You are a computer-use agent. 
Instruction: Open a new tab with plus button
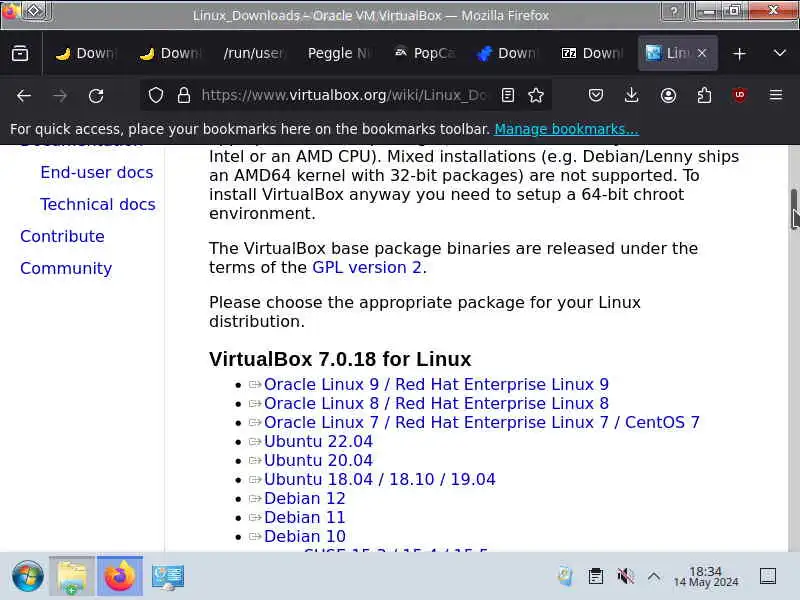pyautogui.click(x=739, y=54)
